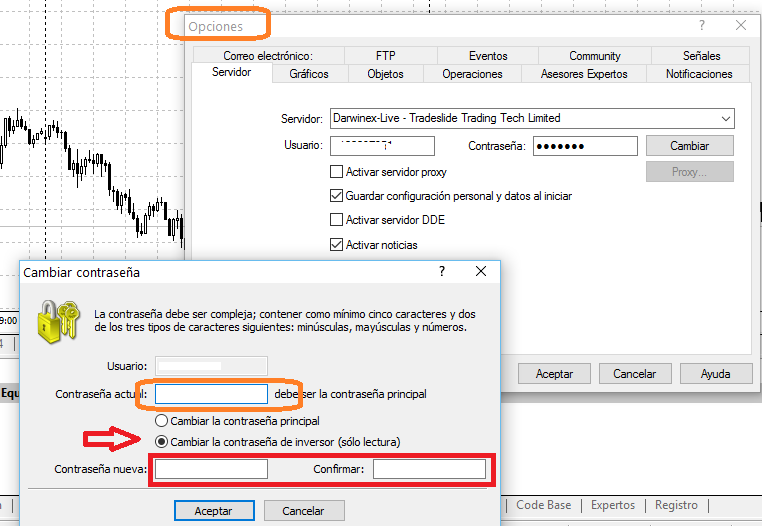The height and width of the screenshot is (526, 762).
Task: Go to the Notificaciones tab
Action: (699, 74)
